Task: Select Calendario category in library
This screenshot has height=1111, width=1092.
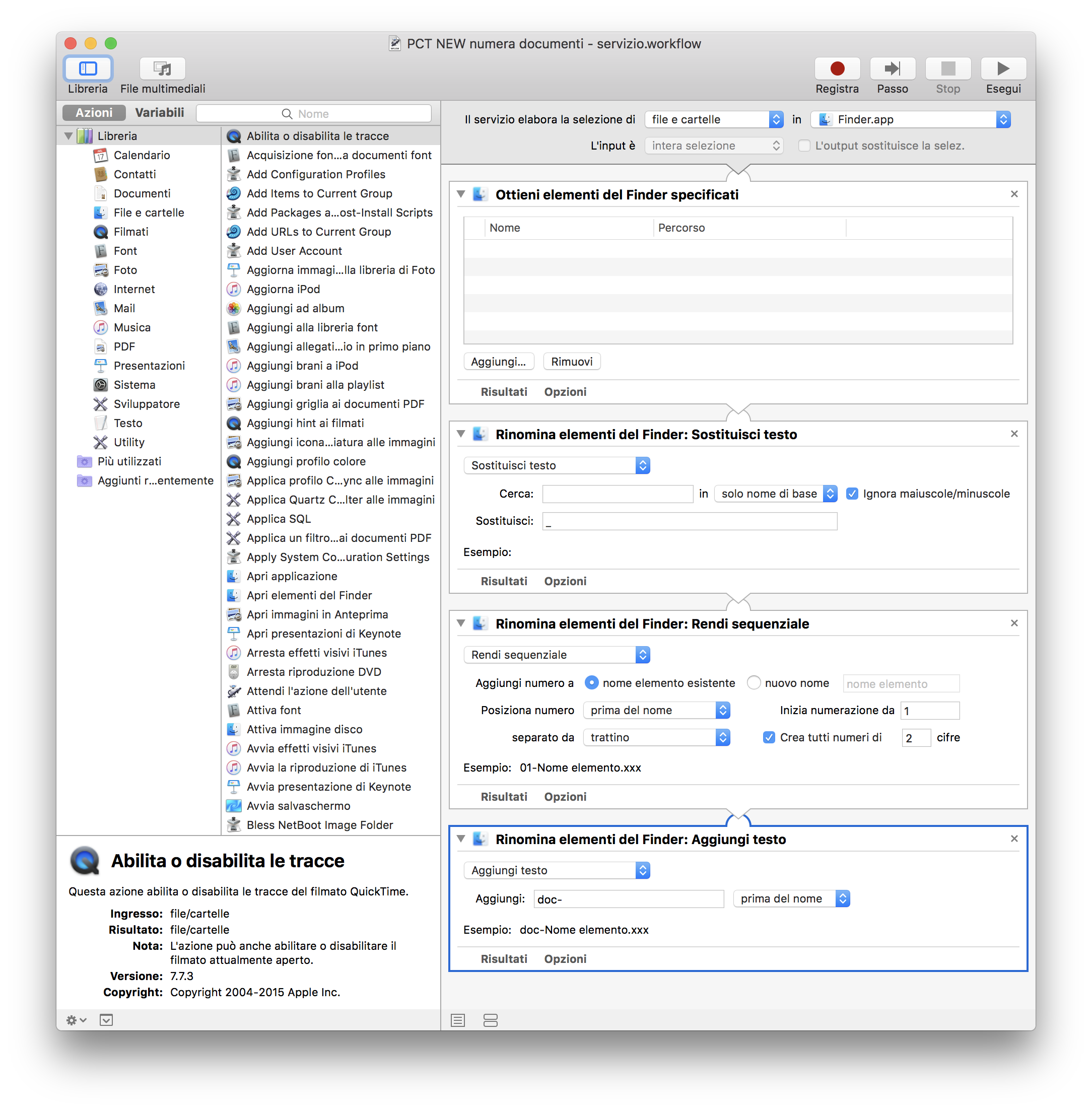Action: pyautogui.click(x=142, y=155)
